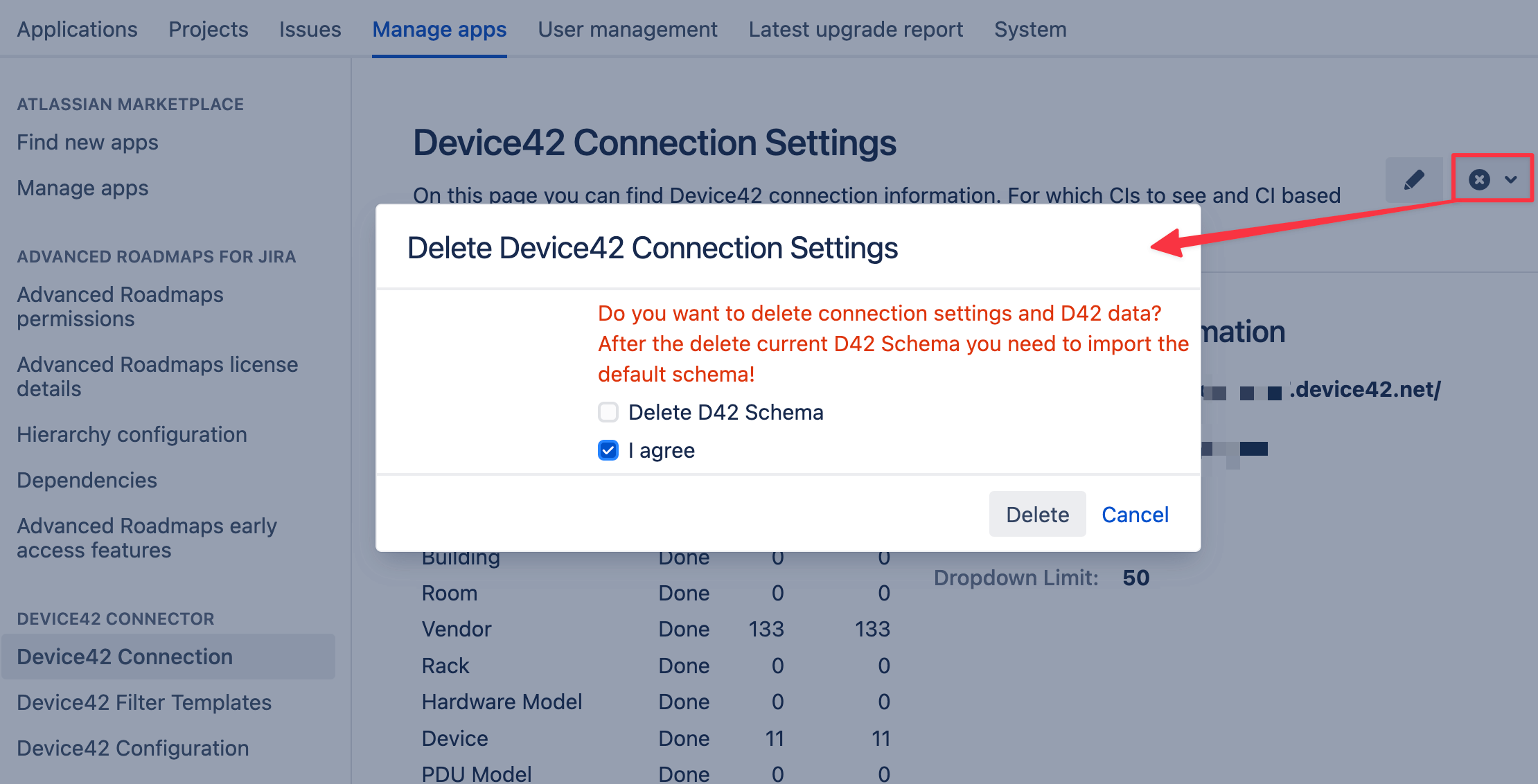Enable the Delete D42 Schema checkbox
The height and width of the screenshot is (784, 1538).
point(608,411)
